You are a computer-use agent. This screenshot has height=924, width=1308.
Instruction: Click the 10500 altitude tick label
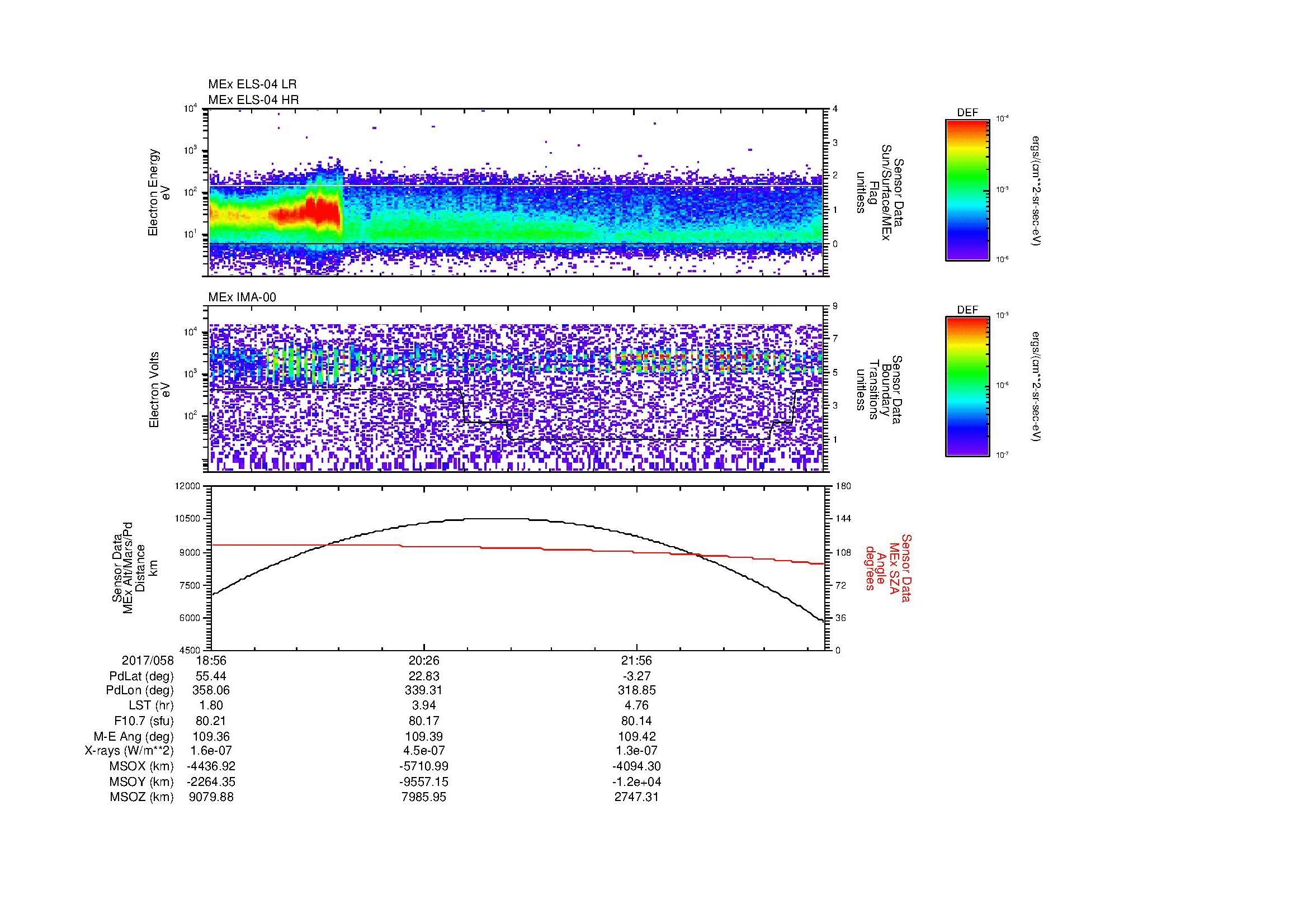pyautogui.click(x=188, y=519)
